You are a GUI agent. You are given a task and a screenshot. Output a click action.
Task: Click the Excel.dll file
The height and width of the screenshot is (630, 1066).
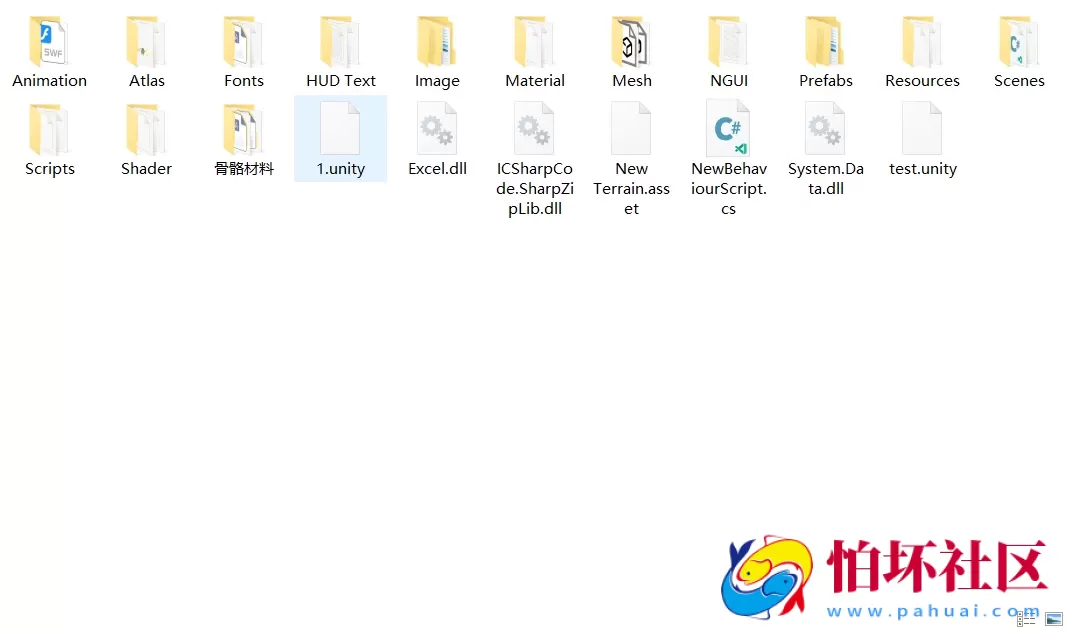pyautogui.click(x=437, y=132)
